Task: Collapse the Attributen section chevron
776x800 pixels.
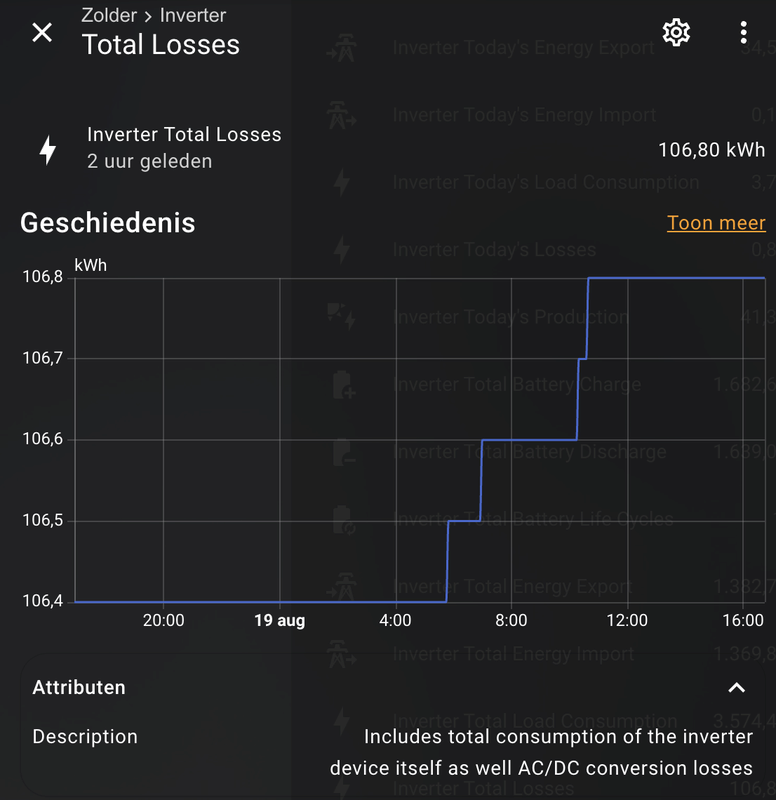Action: [736, 687]
